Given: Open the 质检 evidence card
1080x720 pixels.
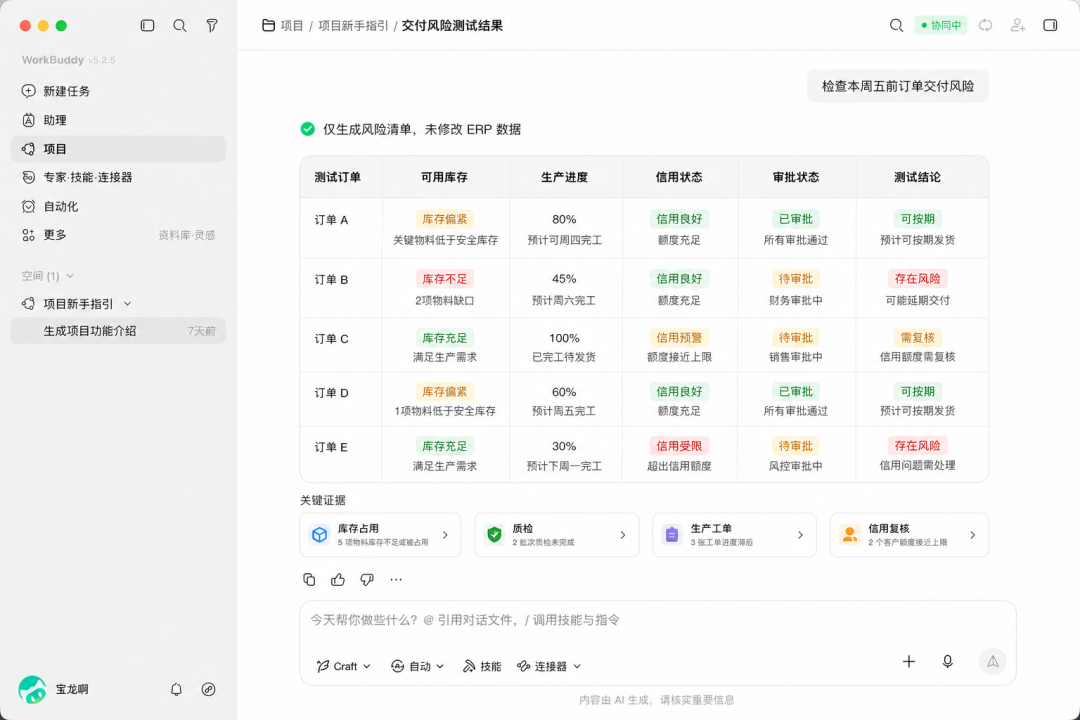Looking at the screenshot, I should (557, 535).
